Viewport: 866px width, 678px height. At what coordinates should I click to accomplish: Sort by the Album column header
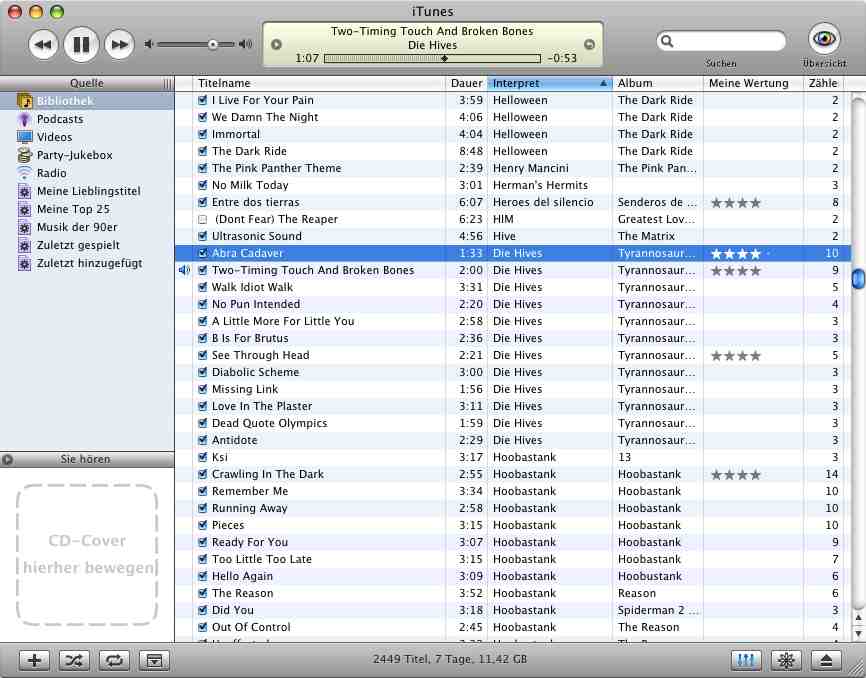[658, 83]
